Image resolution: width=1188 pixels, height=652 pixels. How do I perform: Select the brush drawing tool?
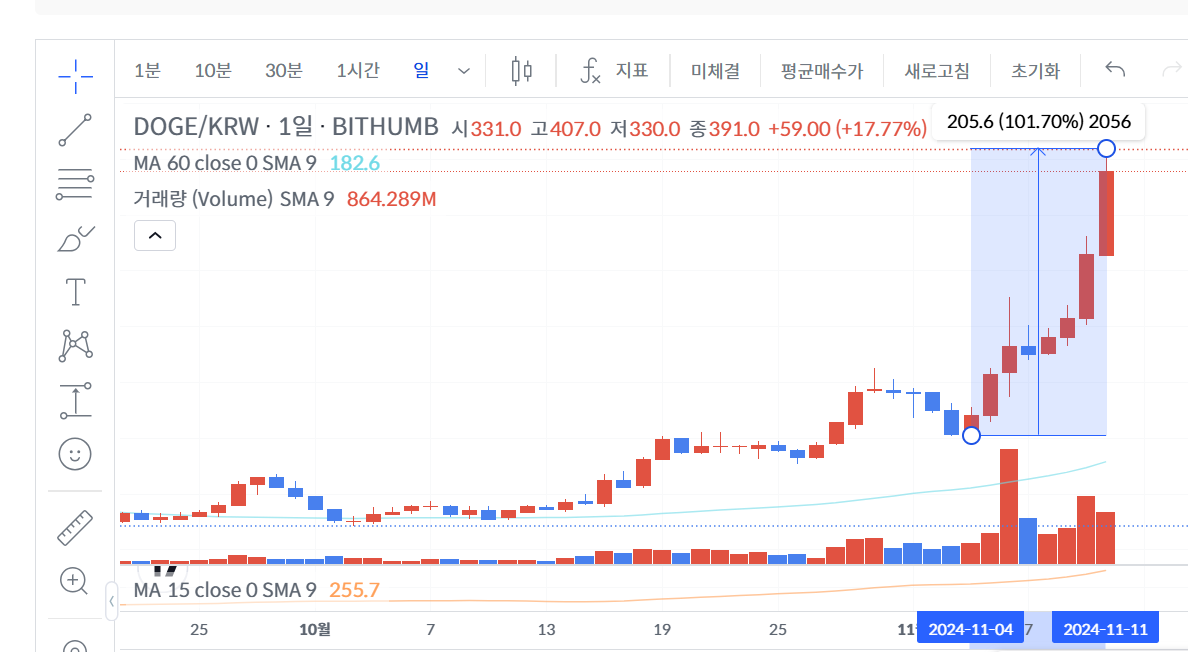(75, 239)
